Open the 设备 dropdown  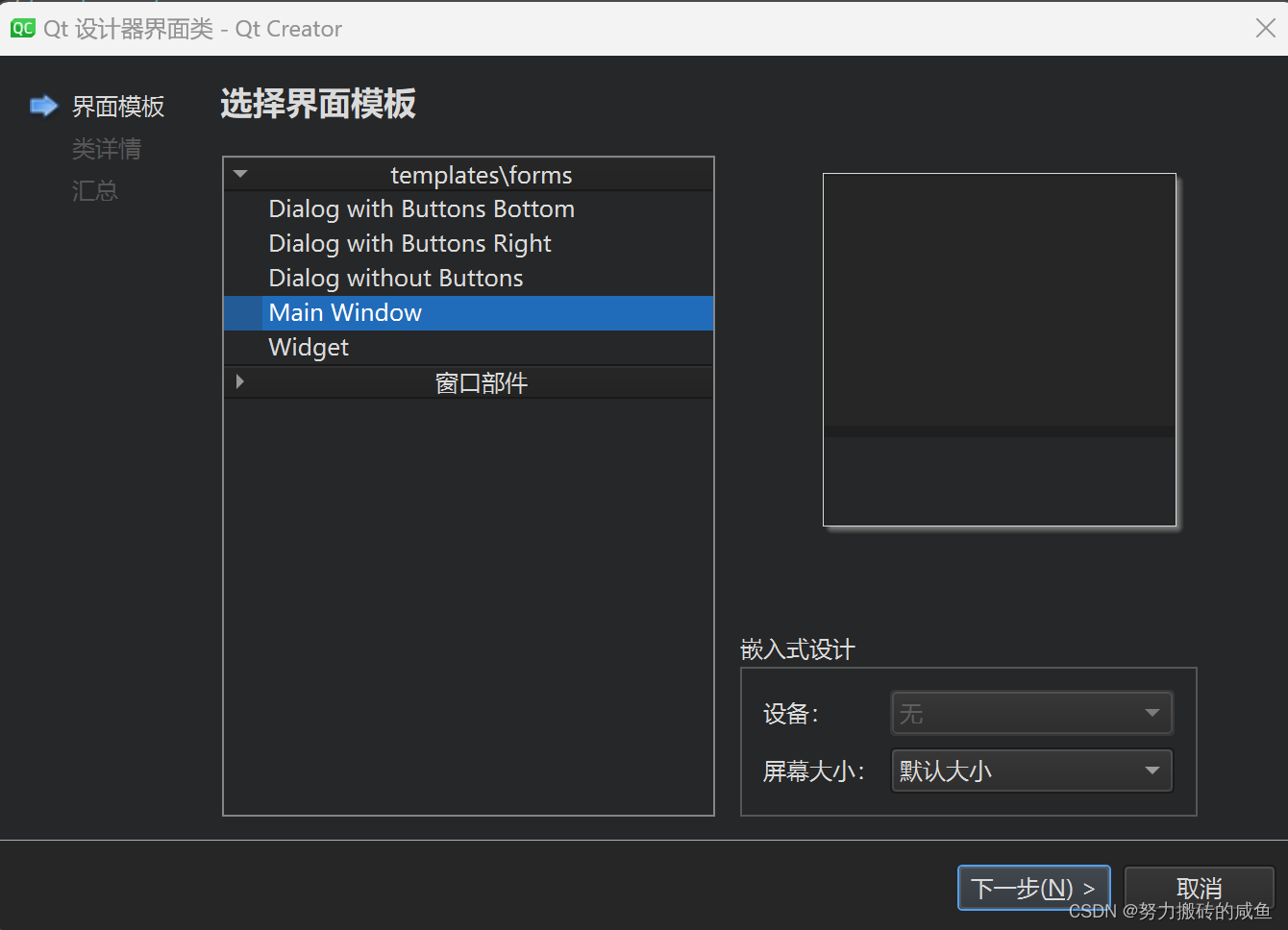click(x=1152, y=713)
